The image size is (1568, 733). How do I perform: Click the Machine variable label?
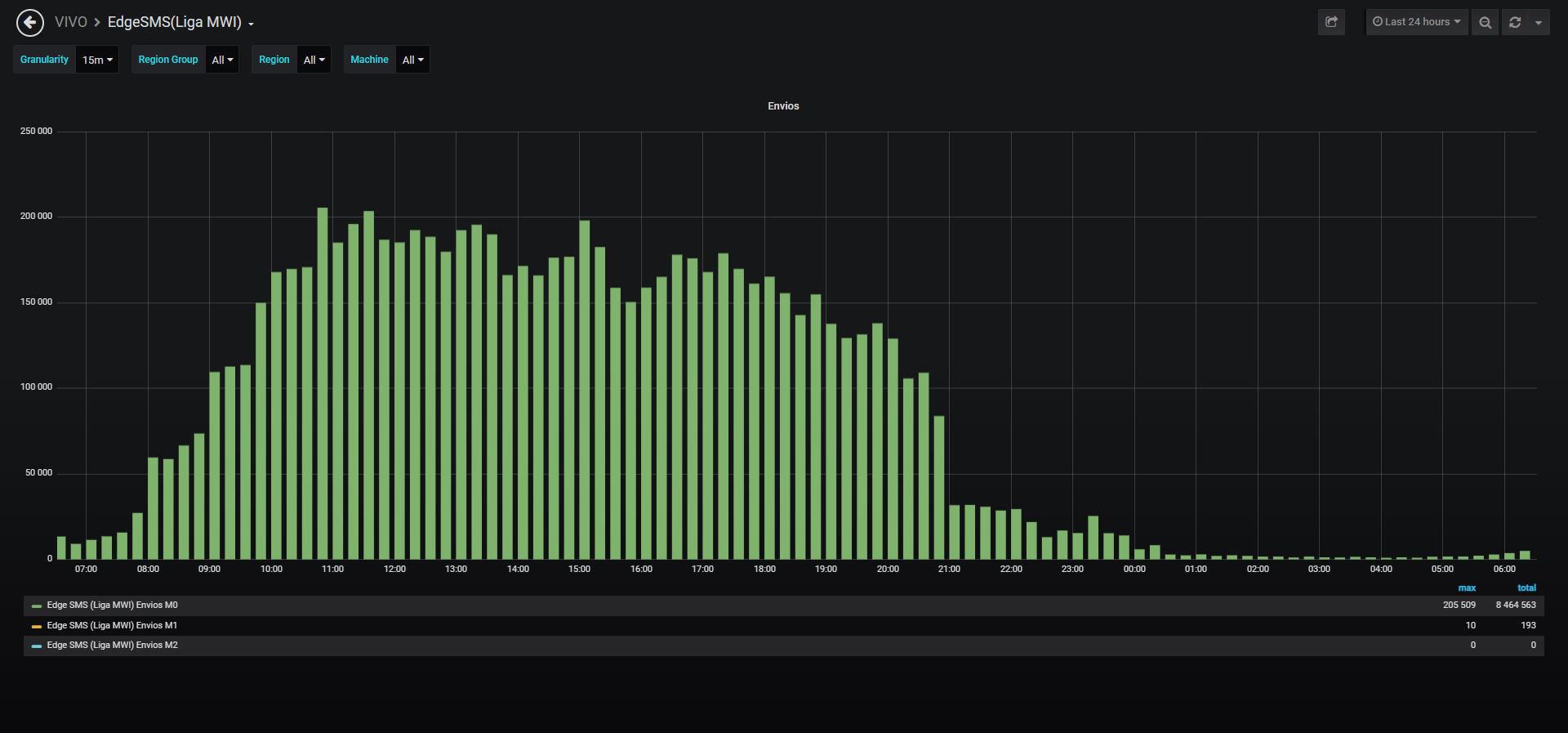tap(369, 60)
